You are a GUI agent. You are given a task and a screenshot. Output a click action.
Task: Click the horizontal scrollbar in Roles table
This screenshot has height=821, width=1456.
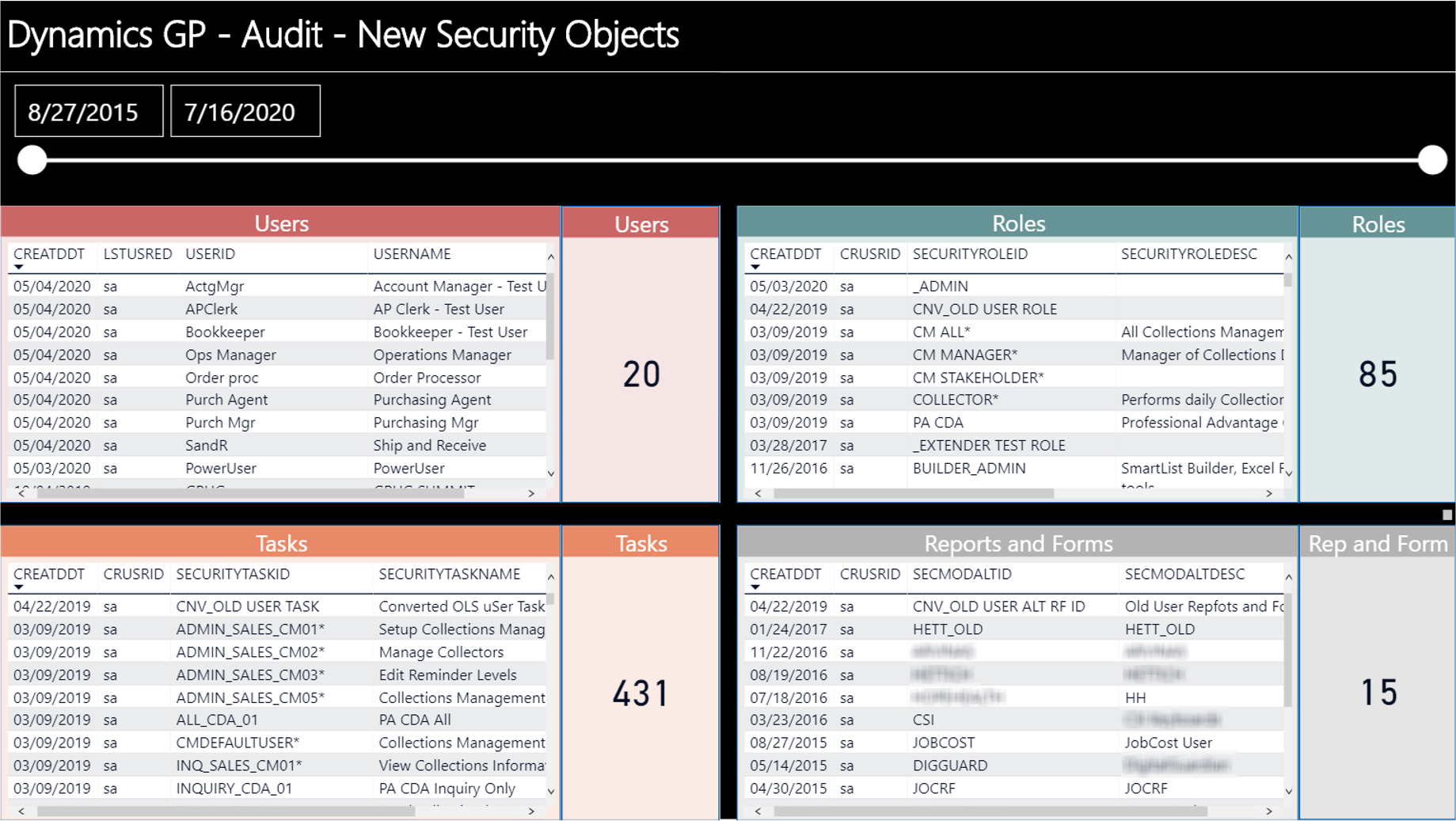point(913,493)
